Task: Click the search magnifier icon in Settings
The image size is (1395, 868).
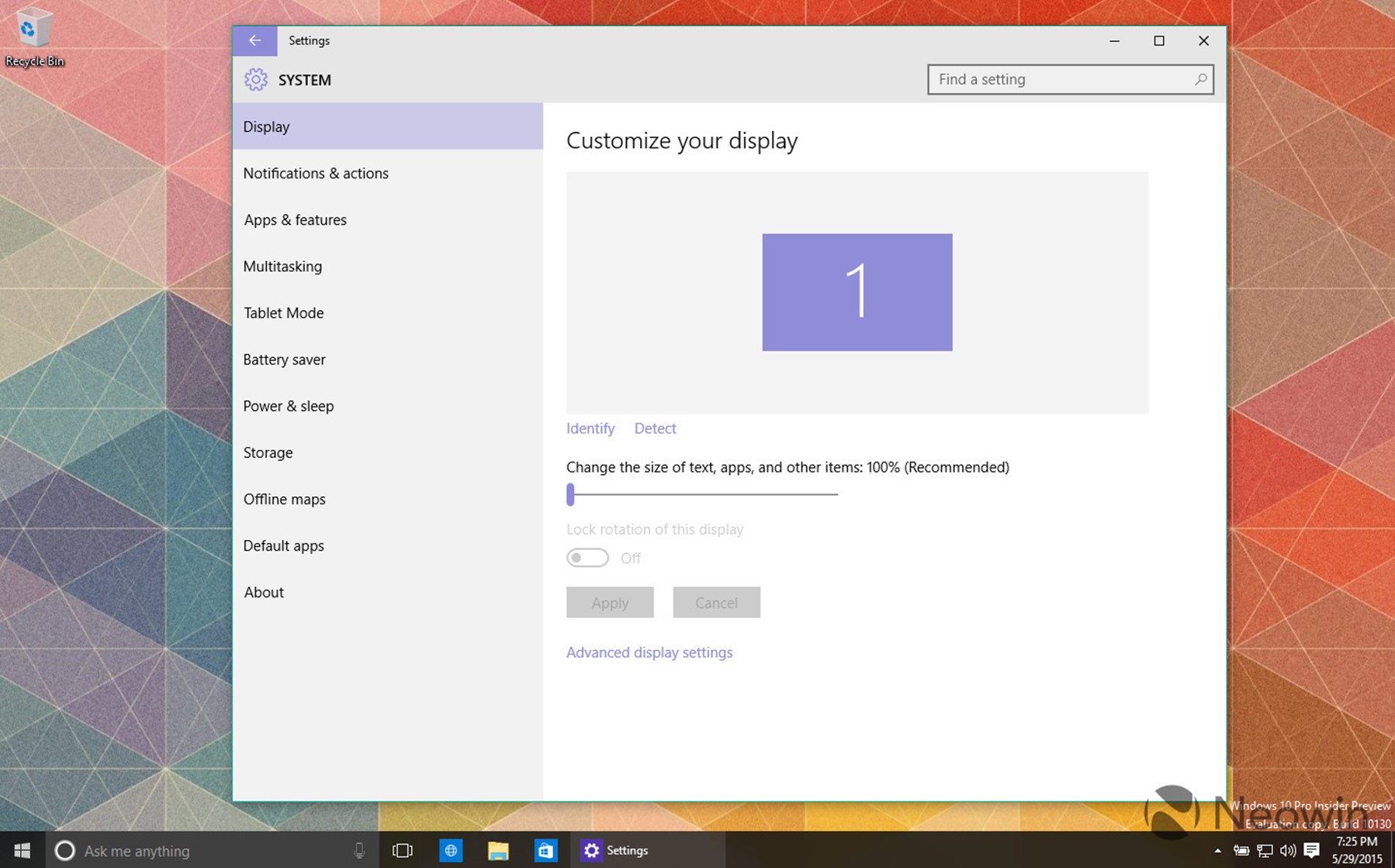Action: [x=1200, y=79]
